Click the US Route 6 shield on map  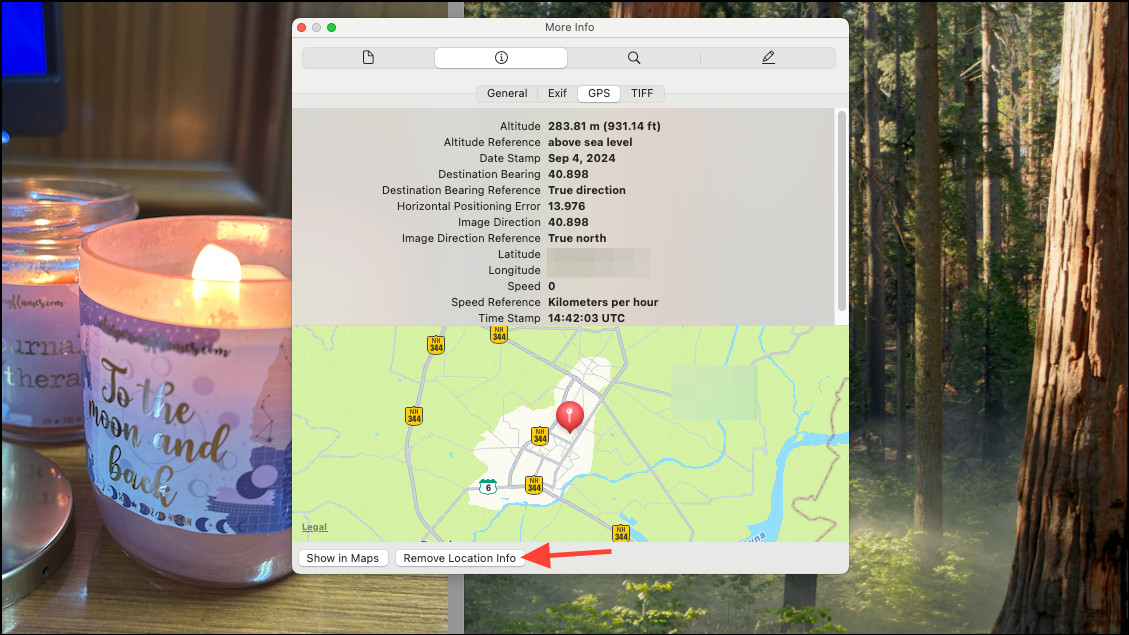click(487, 487)
